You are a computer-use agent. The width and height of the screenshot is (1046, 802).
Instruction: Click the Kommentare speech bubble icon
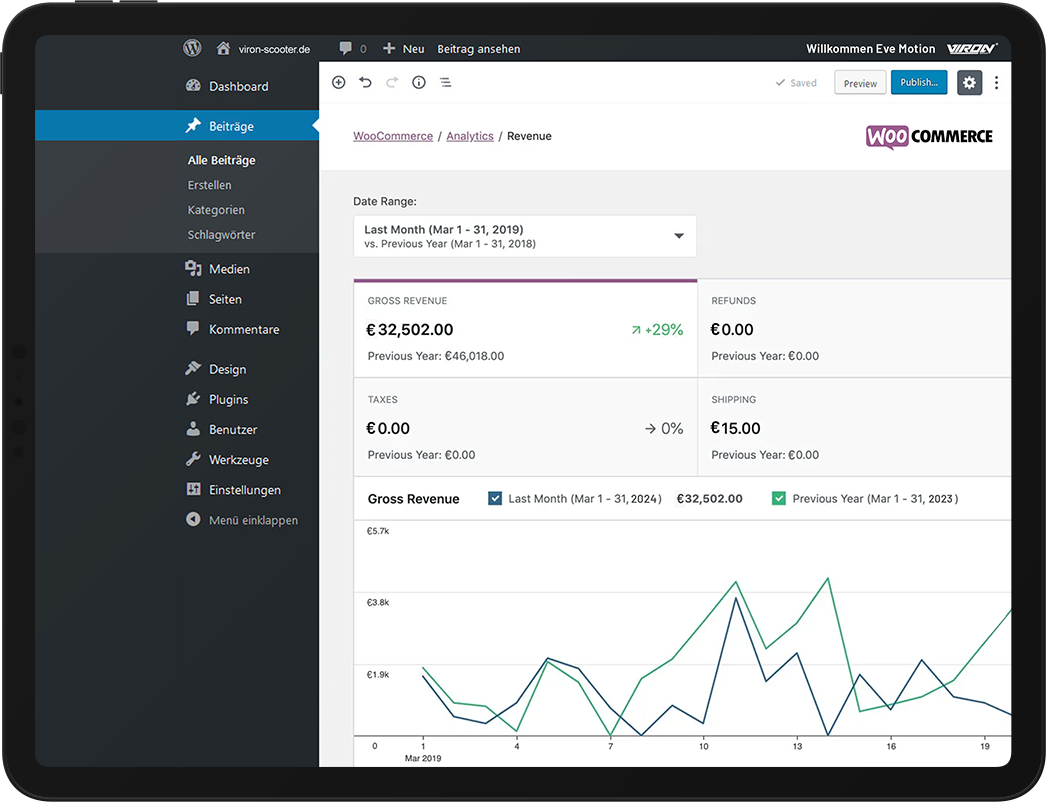(x=193, y=328)
